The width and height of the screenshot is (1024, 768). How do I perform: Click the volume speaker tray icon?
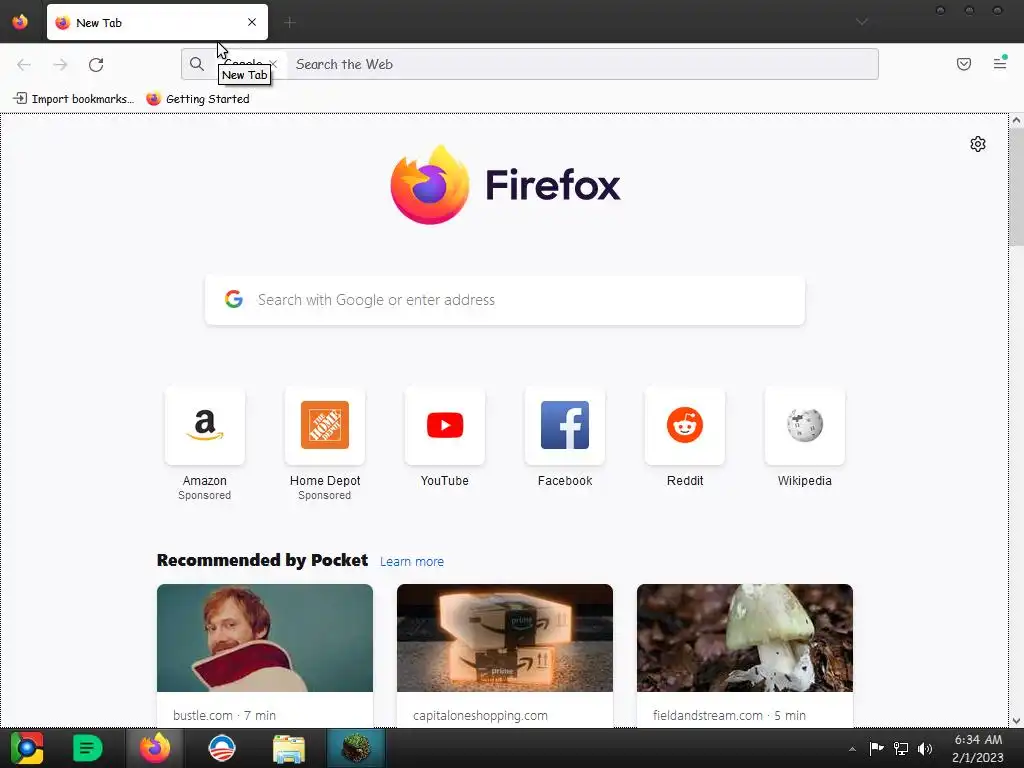[925, 748]
